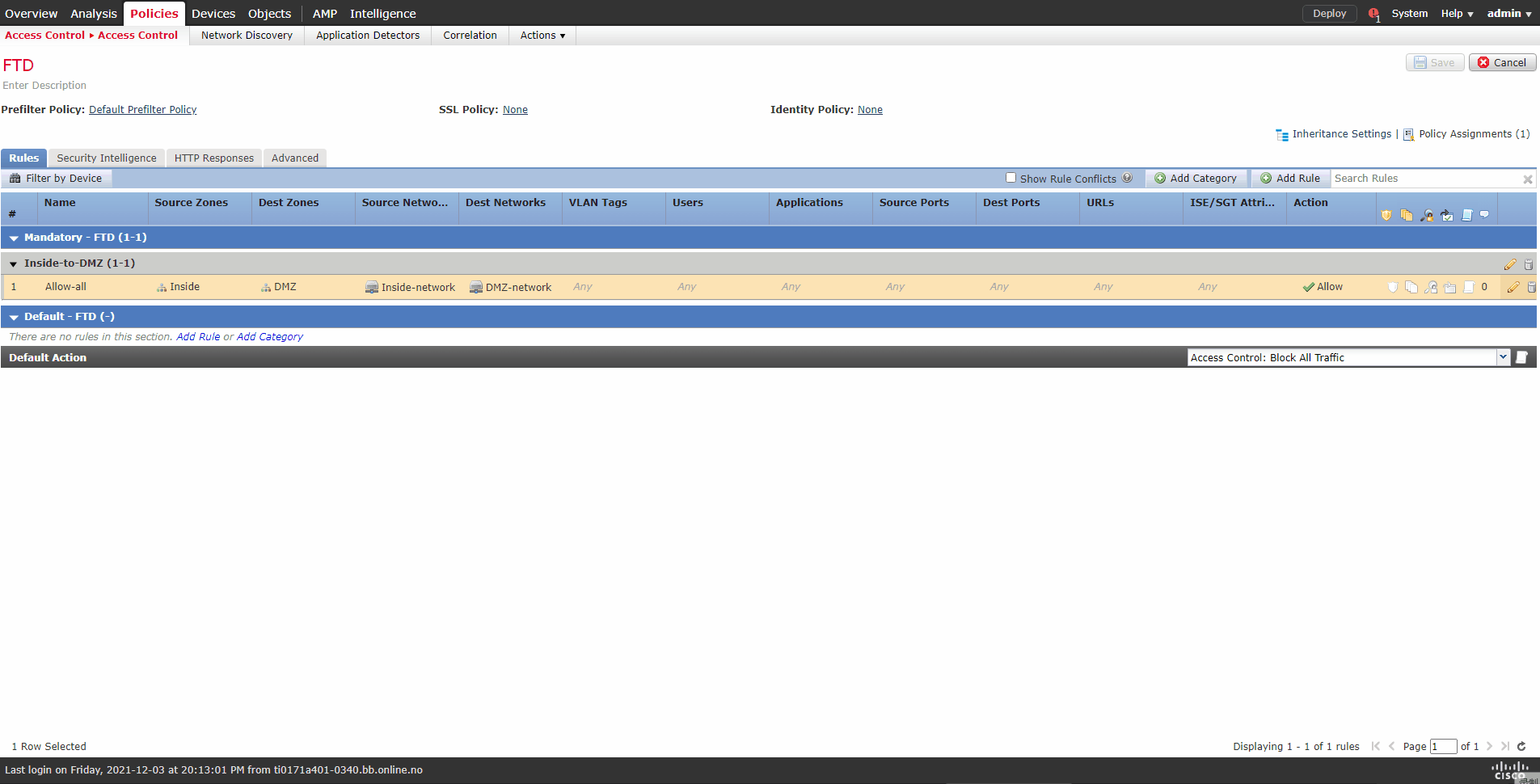Open Application Detectors tab
Image resolution: width=1540 pixels, height=784 pixels.
[368, 36]
